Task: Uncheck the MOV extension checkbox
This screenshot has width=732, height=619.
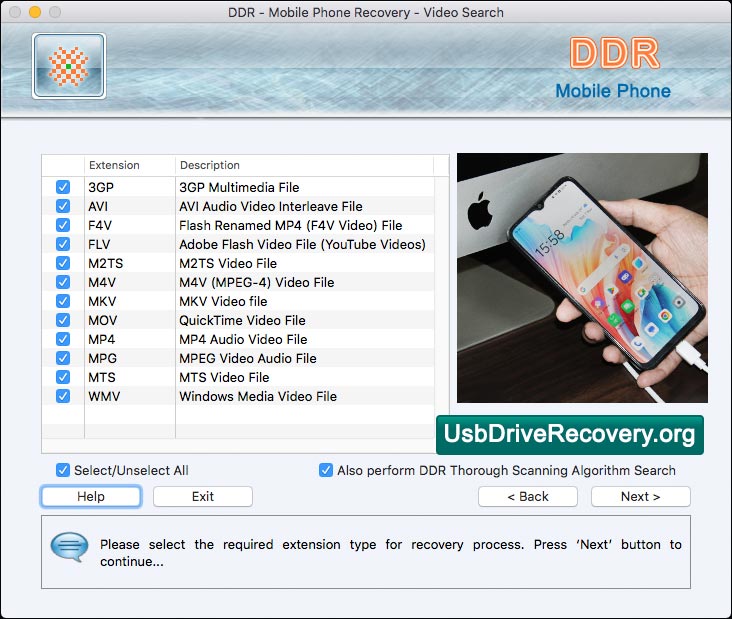Action: coord(63,320)
